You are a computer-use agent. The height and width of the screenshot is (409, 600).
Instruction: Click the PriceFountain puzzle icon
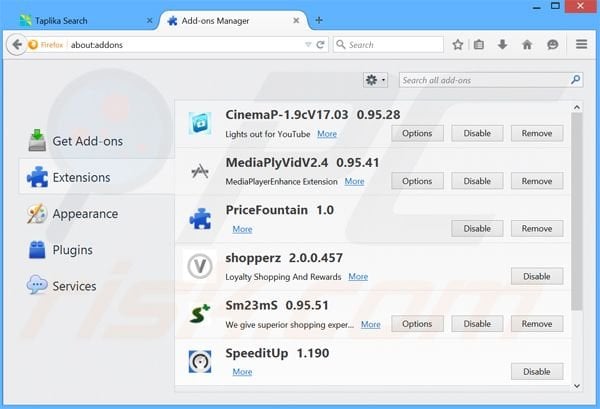pos(200,219)
